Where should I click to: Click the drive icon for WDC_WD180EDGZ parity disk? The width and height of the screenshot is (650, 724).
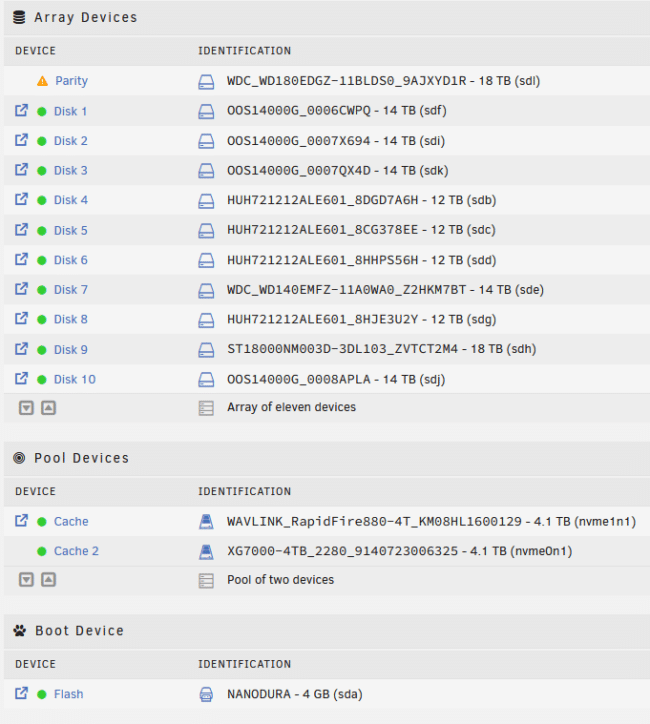tap(206, 82)
